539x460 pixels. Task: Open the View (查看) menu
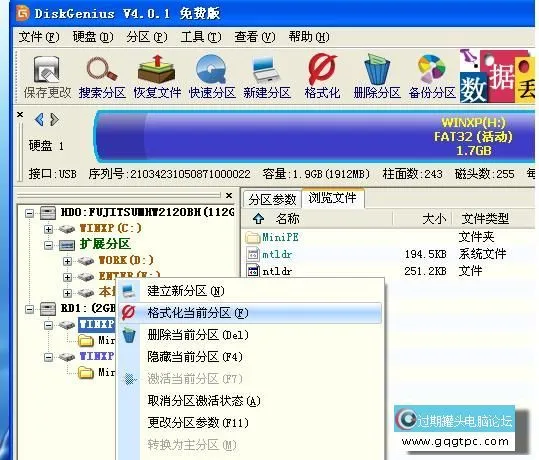[x=255, y=36]
